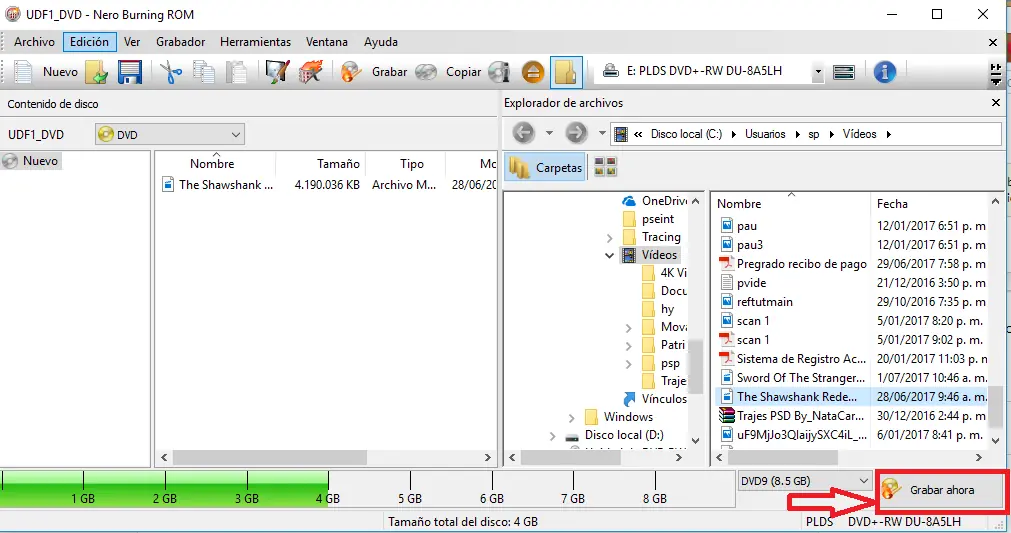1011x533 pixels.
Task: Select the reftutmain file
Action: (757, 302)
